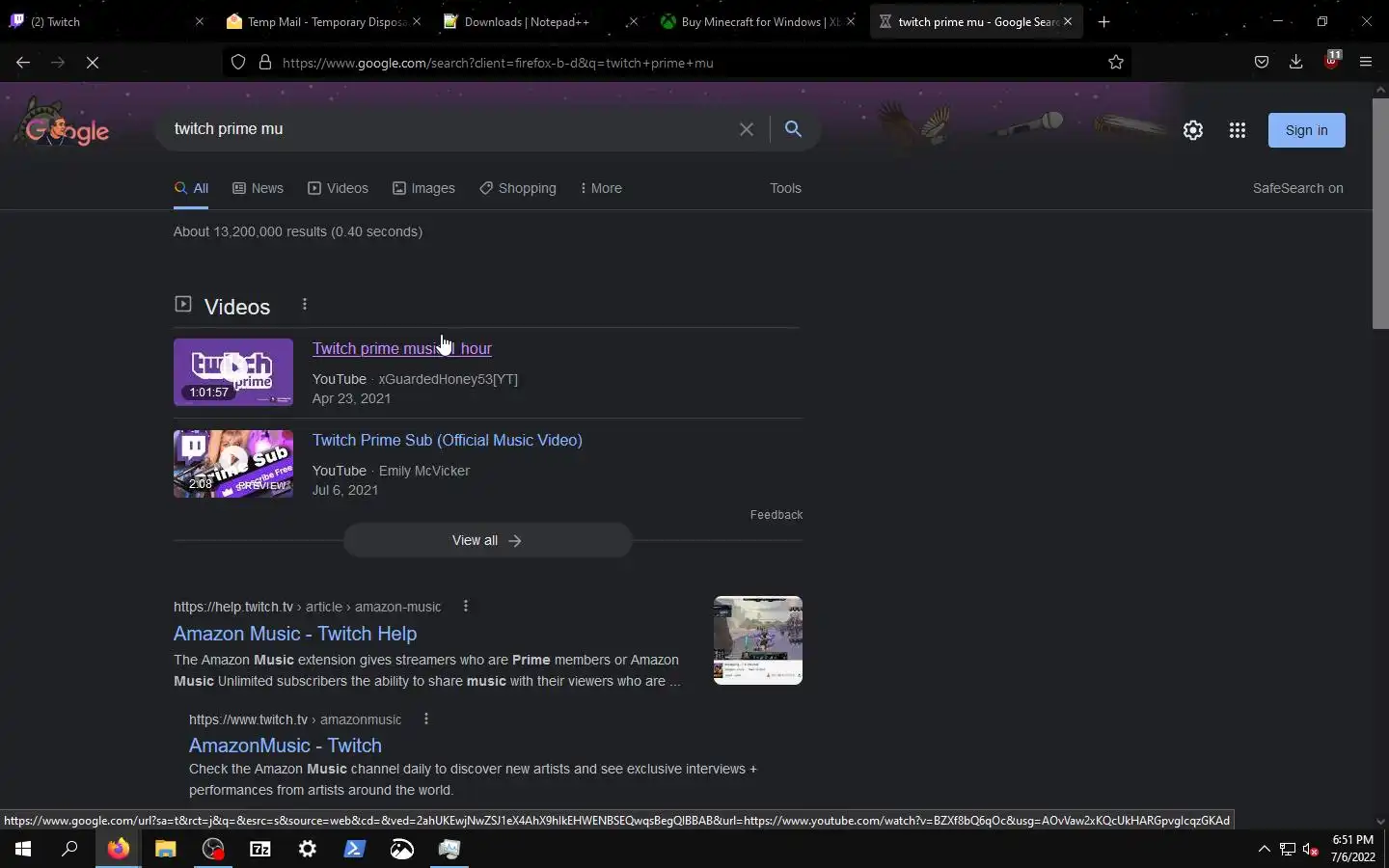Click the magnifier search icon
Viewport: 1389px width, 868px height.
tap(793, 129)
